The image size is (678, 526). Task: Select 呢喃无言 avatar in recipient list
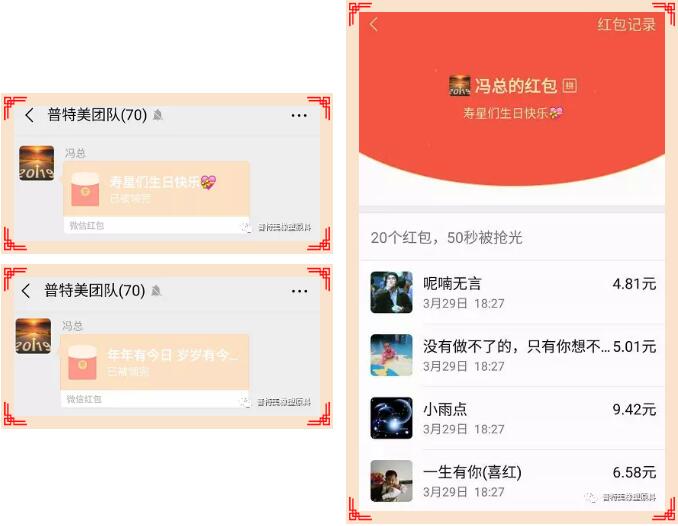pos(391,292)
